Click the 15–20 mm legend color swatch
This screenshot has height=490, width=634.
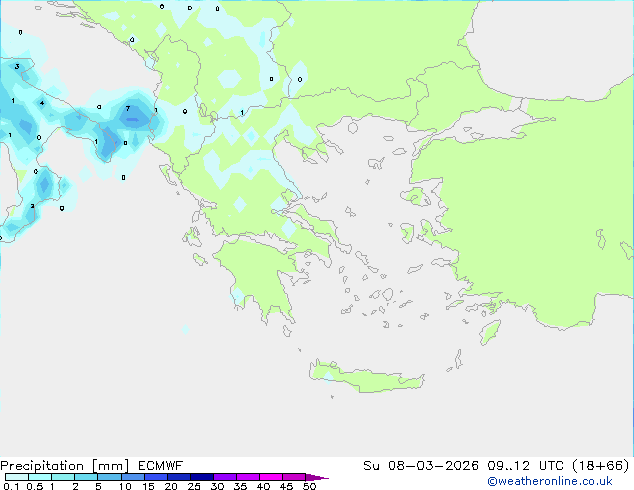(155, 477)
